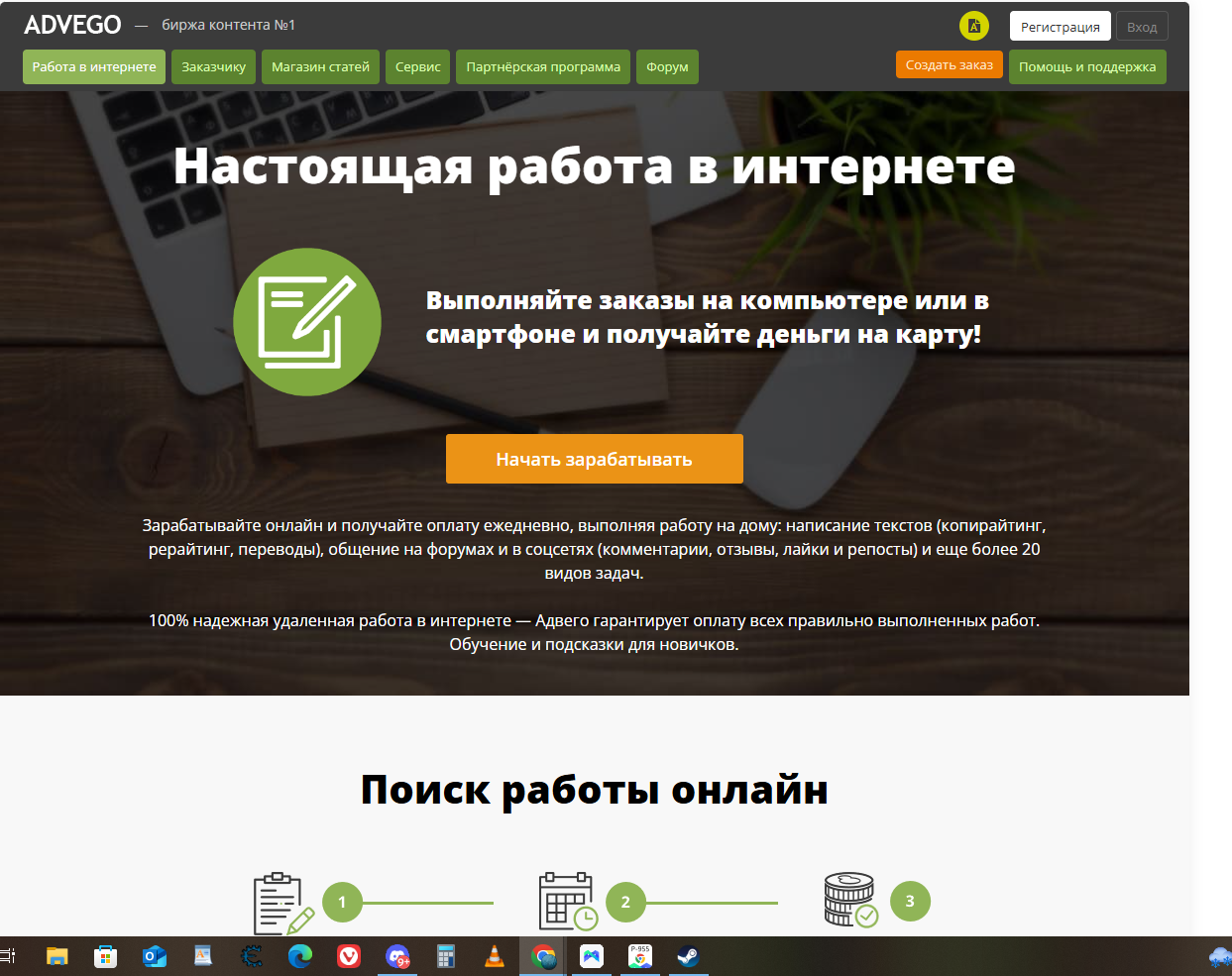Click the Вход login button
Screen dimensions: 1232x976
pos(1142,27)
